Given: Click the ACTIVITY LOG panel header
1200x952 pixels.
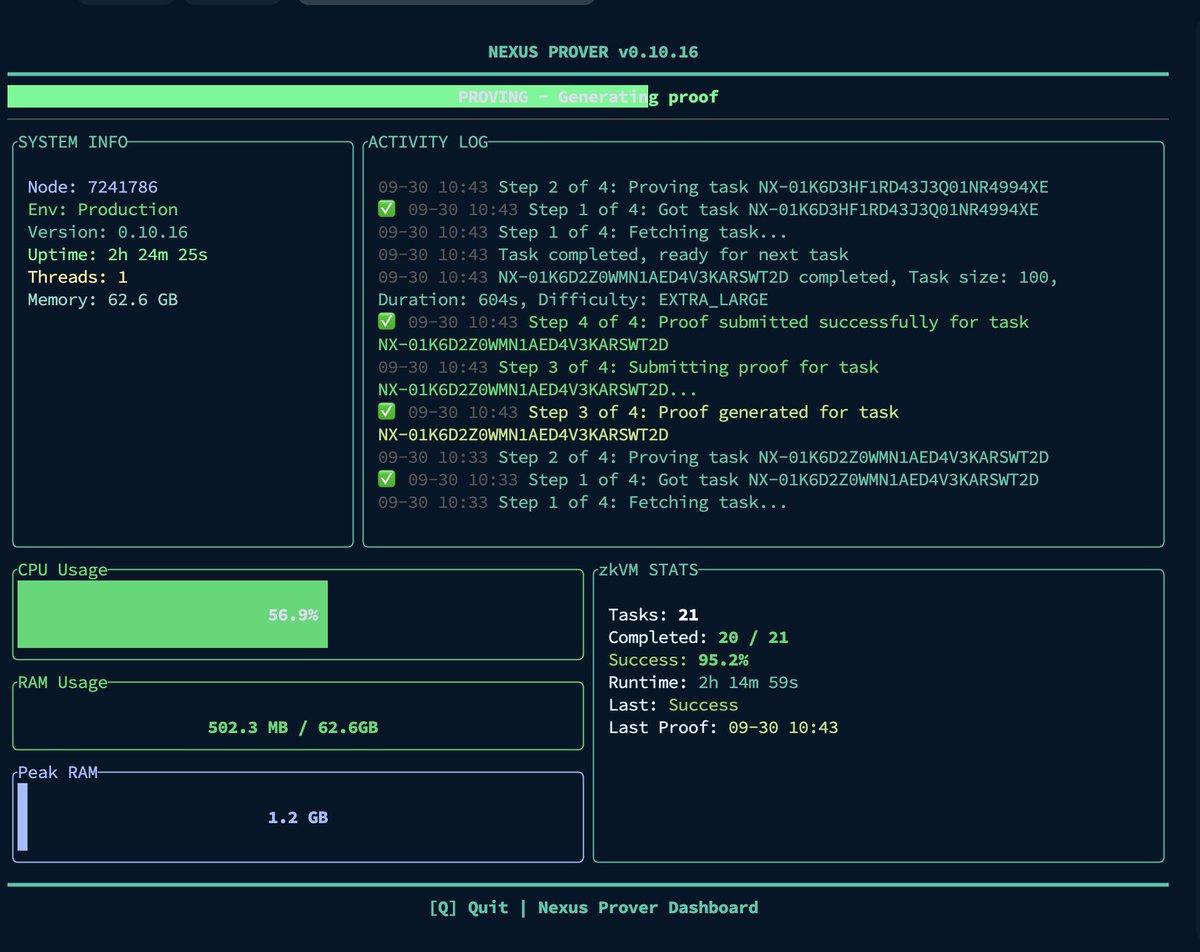Looking at the screenshot, I should [x=428, y=142].
